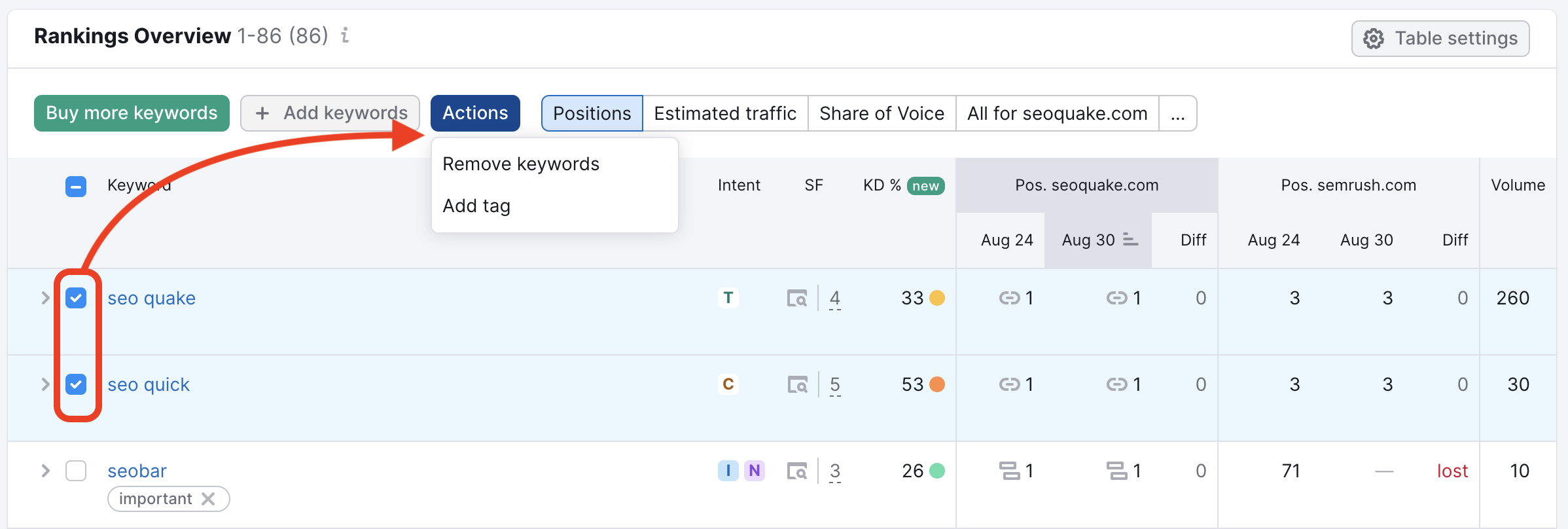Click the lost status for seobar

click(1452, 471)
